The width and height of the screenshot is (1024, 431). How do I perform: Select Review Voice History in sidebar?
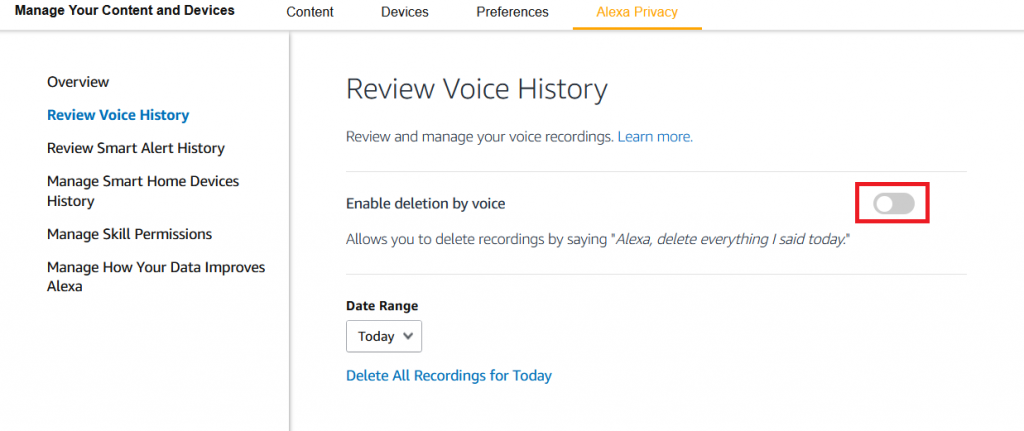click(x=118, y=115)
